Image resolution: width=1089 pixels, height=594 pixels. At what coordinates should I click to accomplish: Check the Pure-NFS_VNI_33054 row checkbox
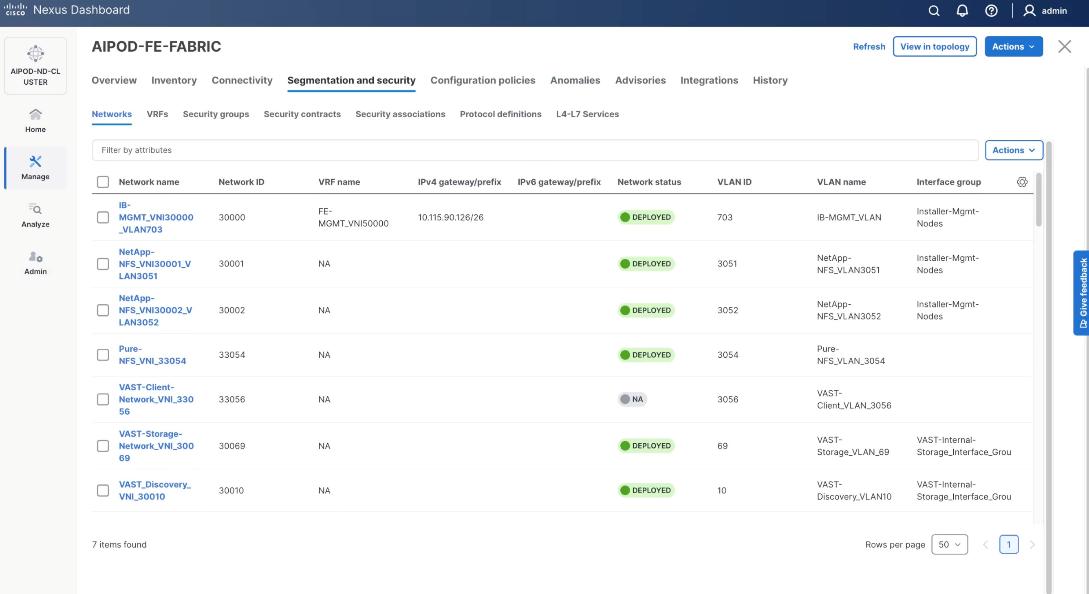tap(103, 355)
